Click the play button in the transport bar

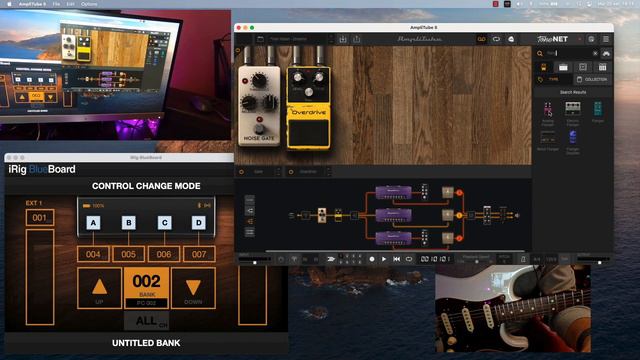coord(384,259)
